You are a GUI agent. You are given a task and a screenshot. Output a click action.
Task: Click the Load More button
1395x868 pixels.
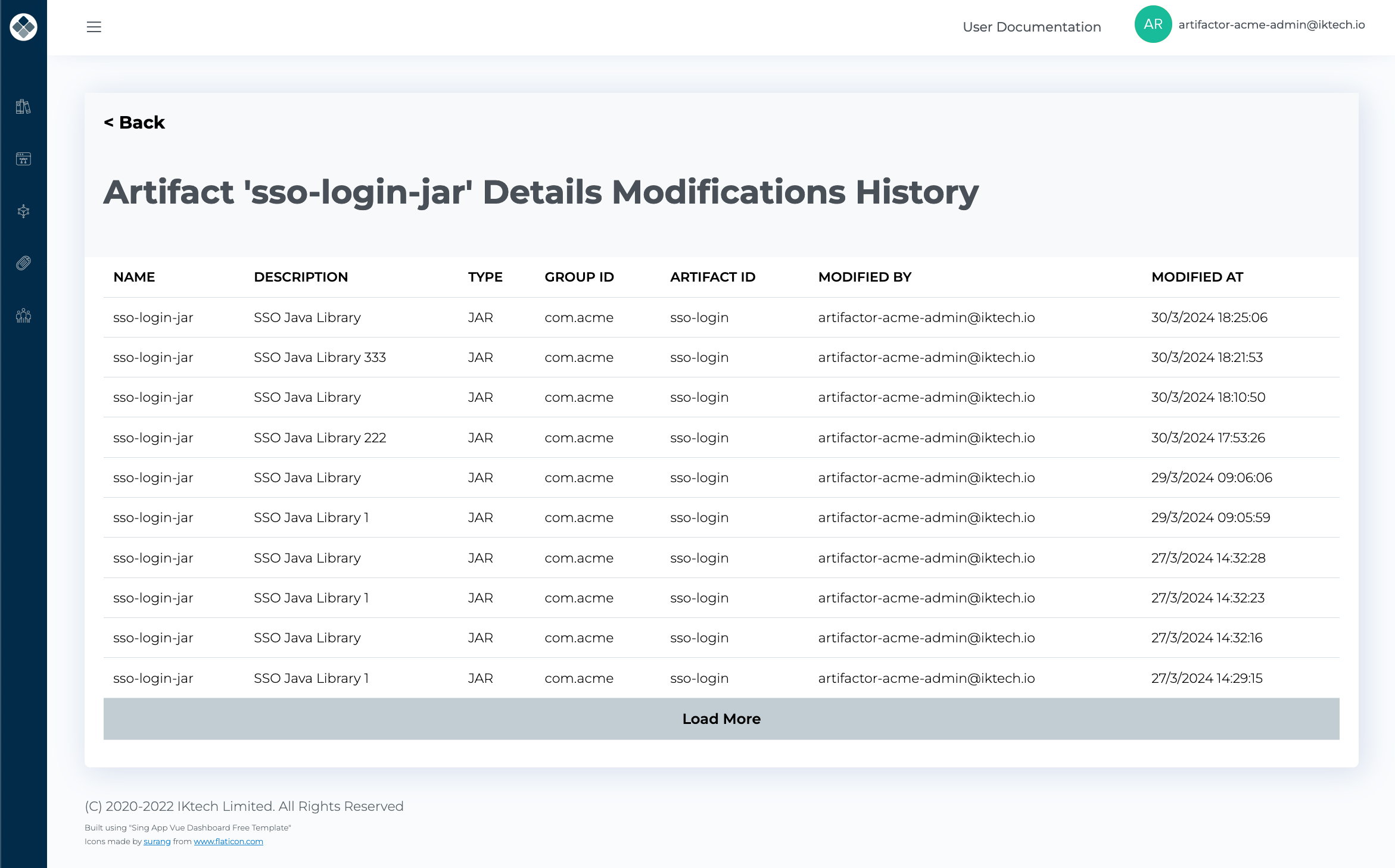point(721,719)
